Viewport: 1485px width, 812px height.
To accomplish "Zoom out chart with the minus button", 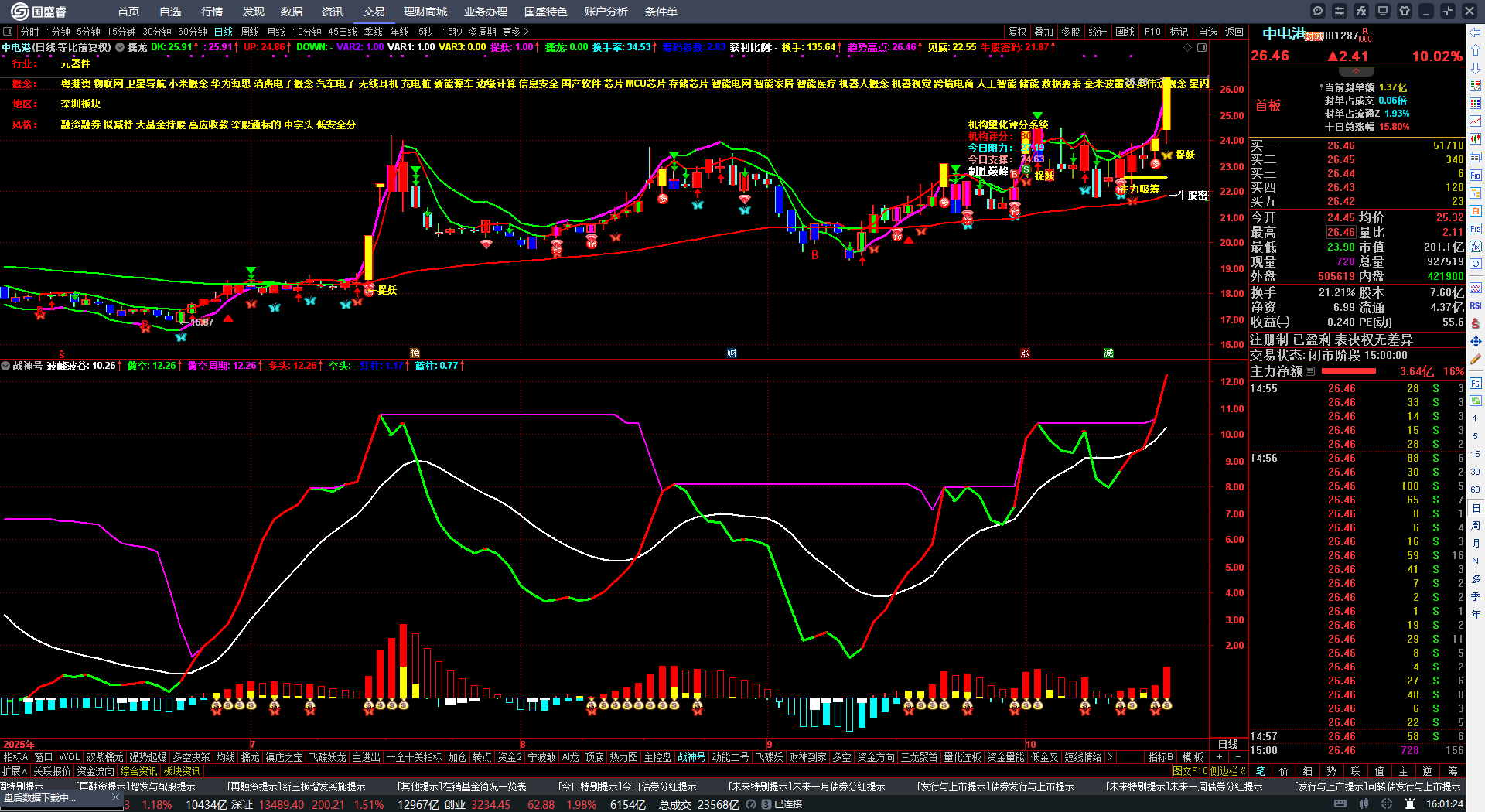I will click(x=1237, y=758).
